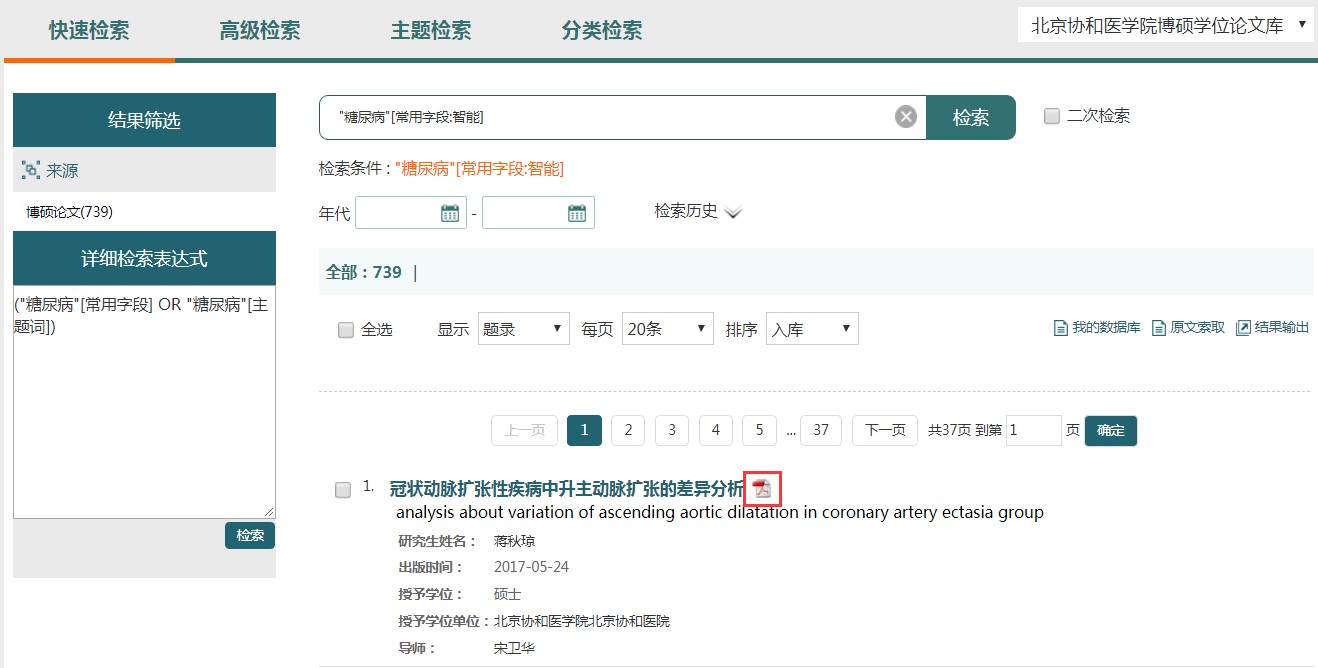Switch to the 主题检索 tab
Screen dimensions: 1318x668
point(431,30)
